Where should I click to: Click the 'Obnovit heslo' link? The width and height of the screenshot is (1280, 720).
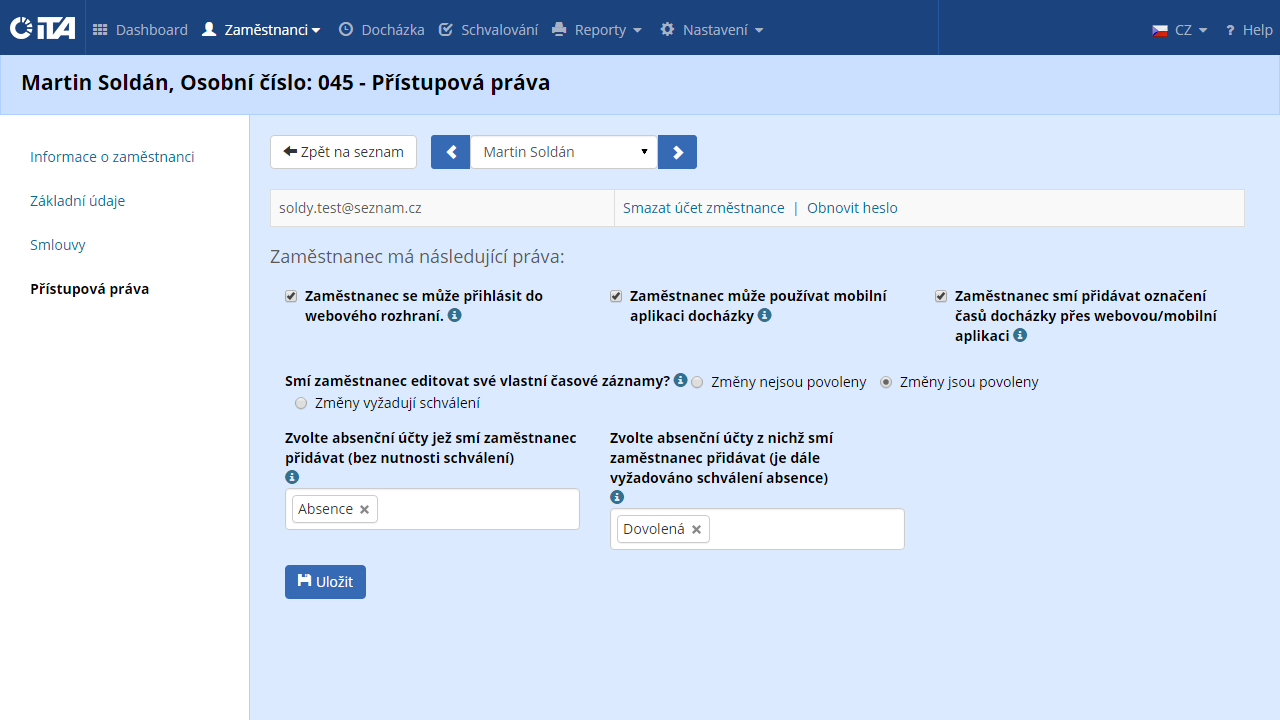click(x=852, y=208)
